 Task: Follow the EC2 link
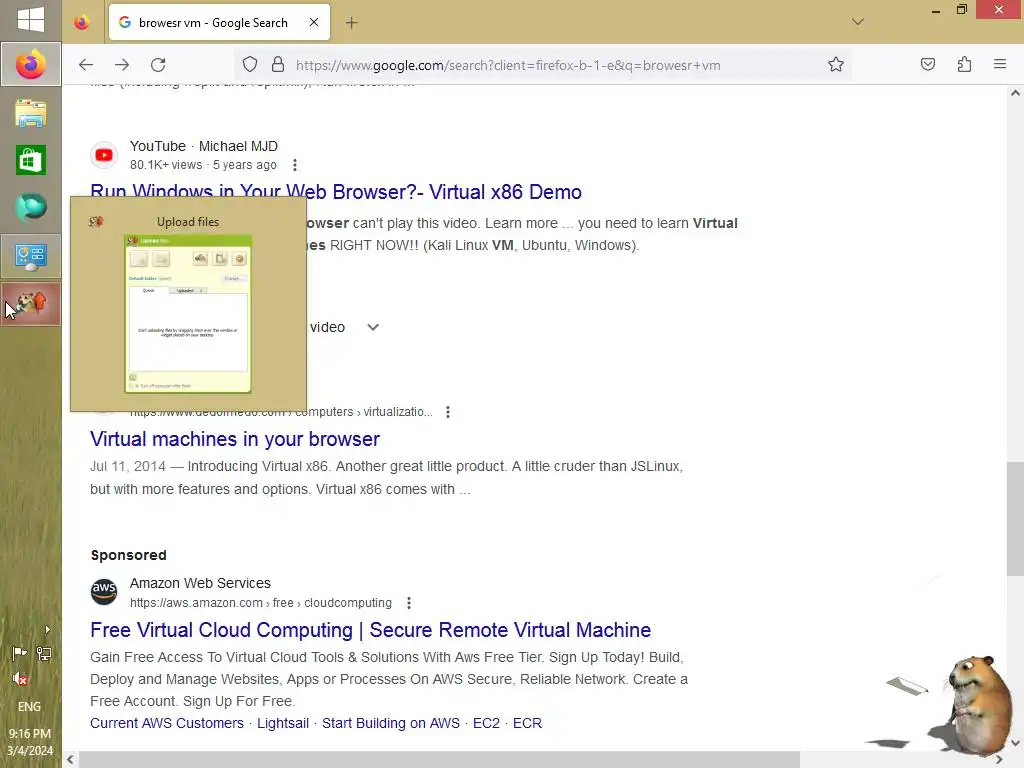[486, 723]
